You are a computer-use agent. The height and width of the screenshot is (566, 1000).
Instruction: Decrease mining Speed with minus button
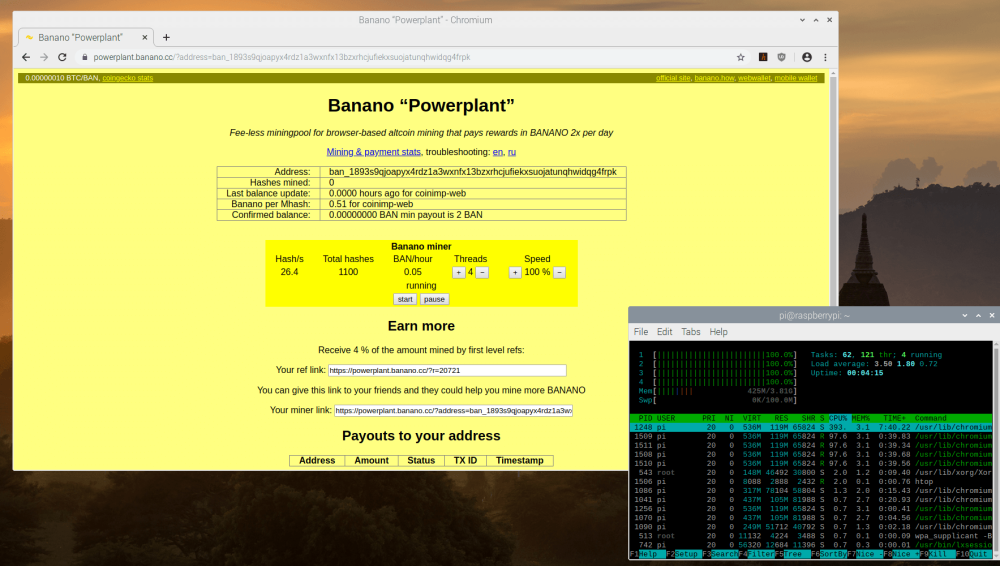click(x=559, y=272)
